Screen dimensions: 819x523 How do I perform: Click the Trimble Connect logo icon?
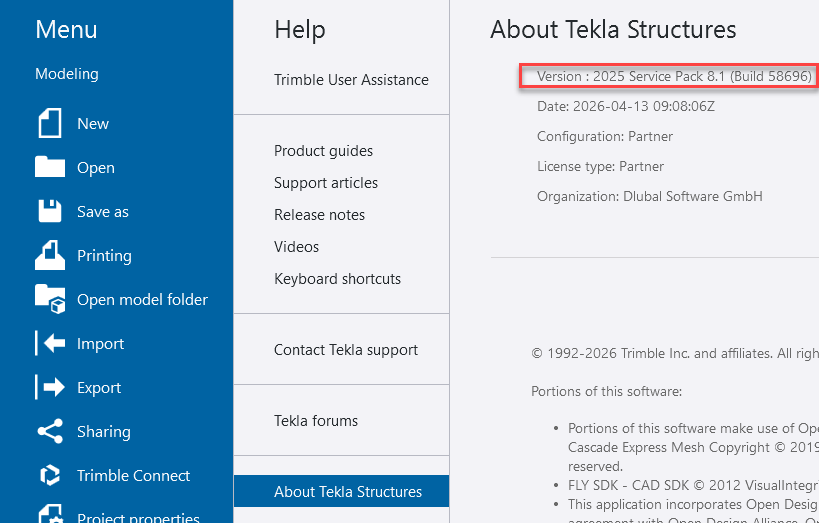[50, 475]
